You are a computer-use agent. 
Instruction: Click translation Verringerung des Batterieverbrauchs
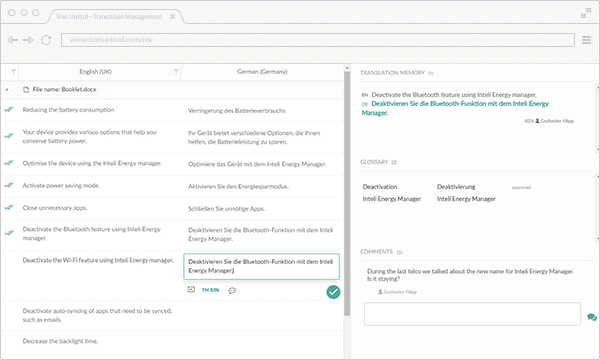[x=236, y=111]
